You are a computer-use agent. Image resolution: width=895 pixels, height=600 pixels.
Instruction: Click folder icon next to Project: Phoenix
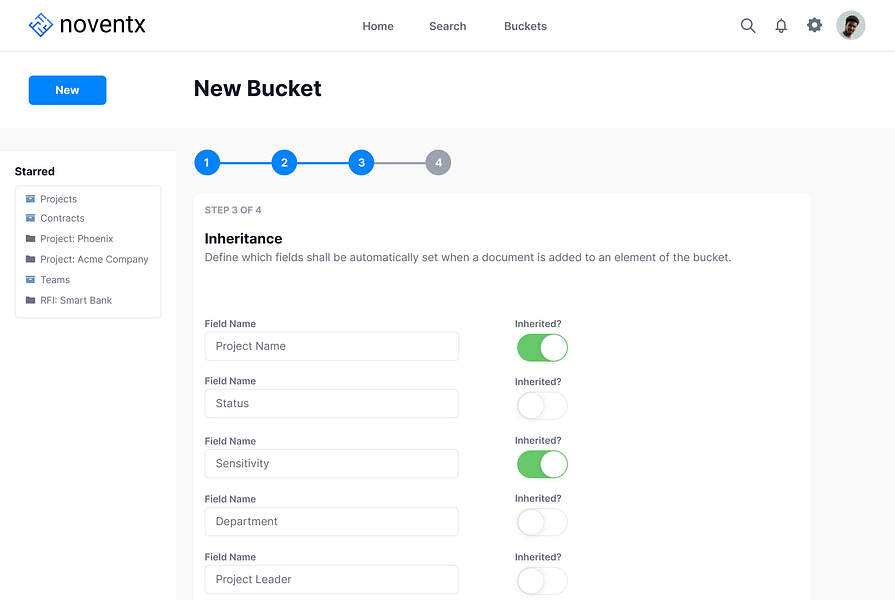click(x=30, y=239)
